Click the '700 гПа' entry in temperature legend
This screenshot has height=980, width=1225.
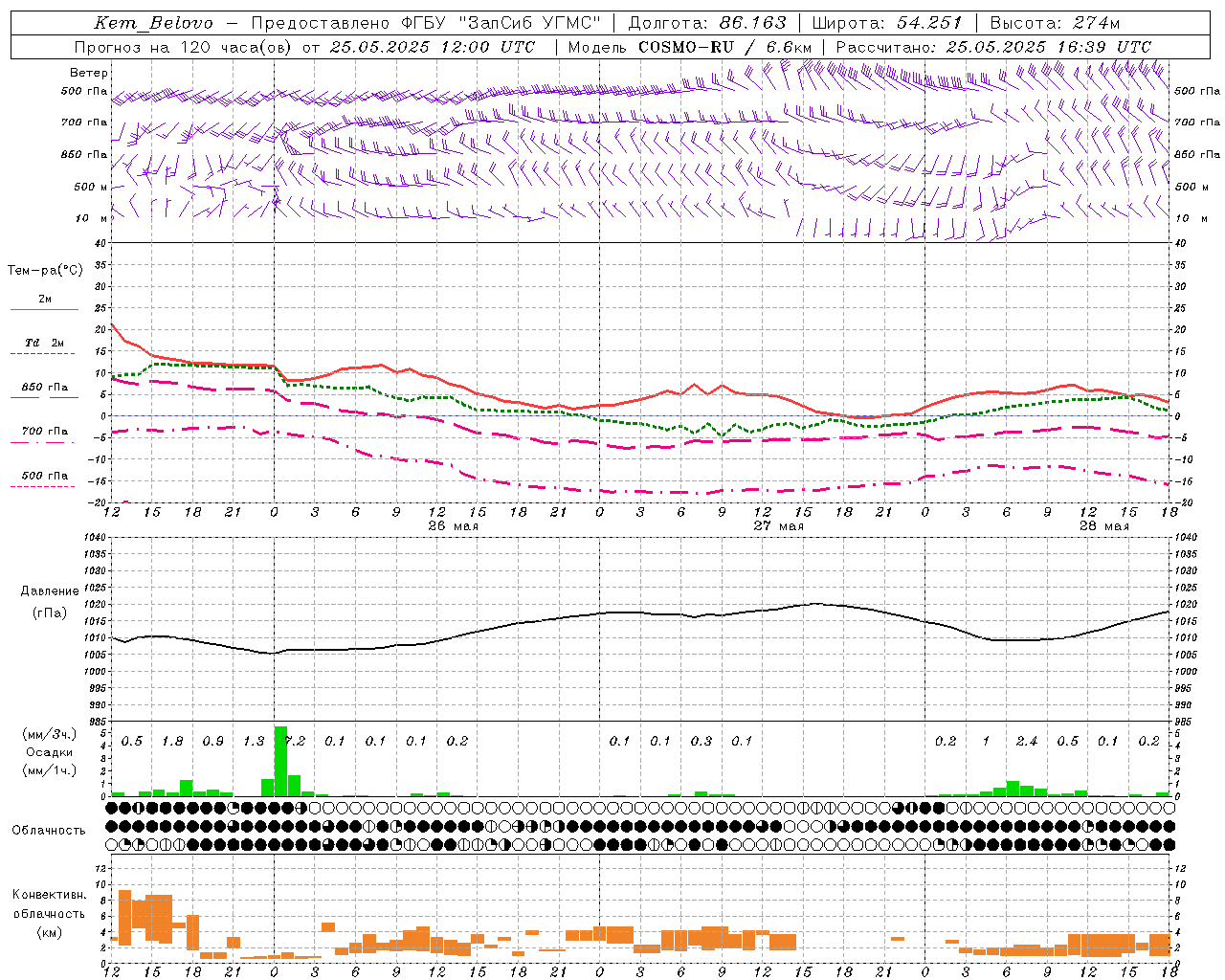(x=45, y=432)
